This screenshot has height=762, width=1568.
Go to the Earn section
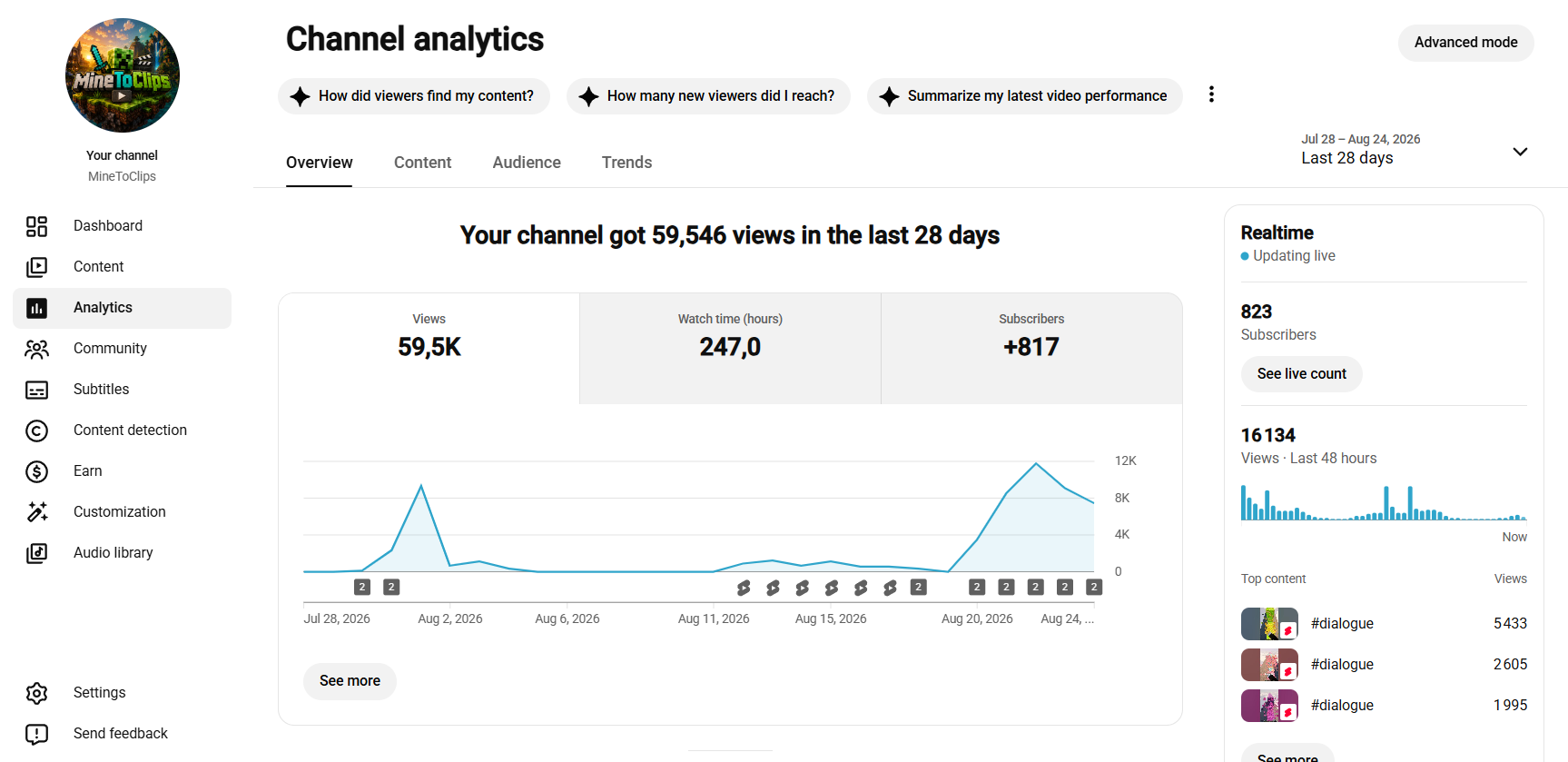coord(122,471)
